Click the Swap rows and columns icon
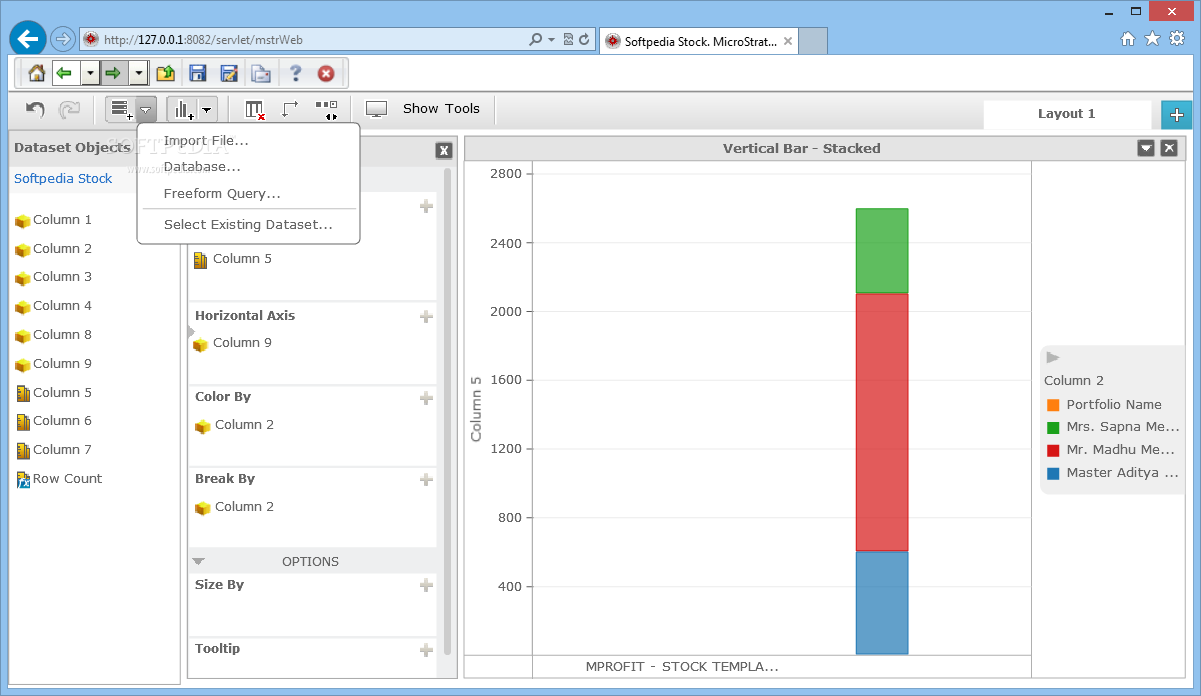Viewport: 1201px width, 696px height. pyautogui.click(x=290, y=109)
